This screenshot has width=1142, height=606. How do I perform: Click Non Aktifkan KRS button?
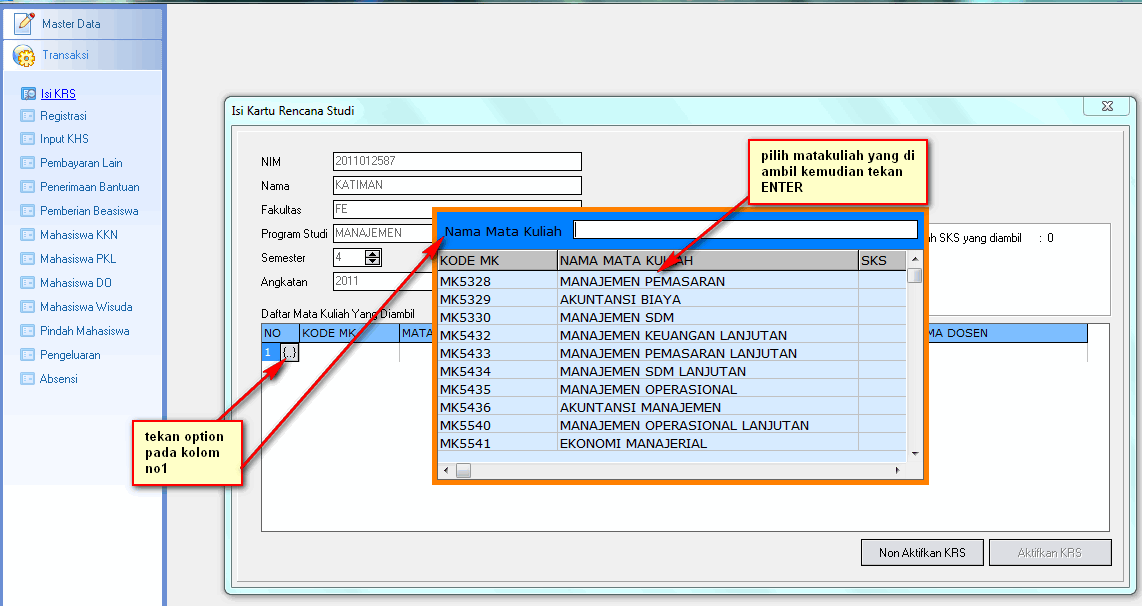(x=922, y=552)
